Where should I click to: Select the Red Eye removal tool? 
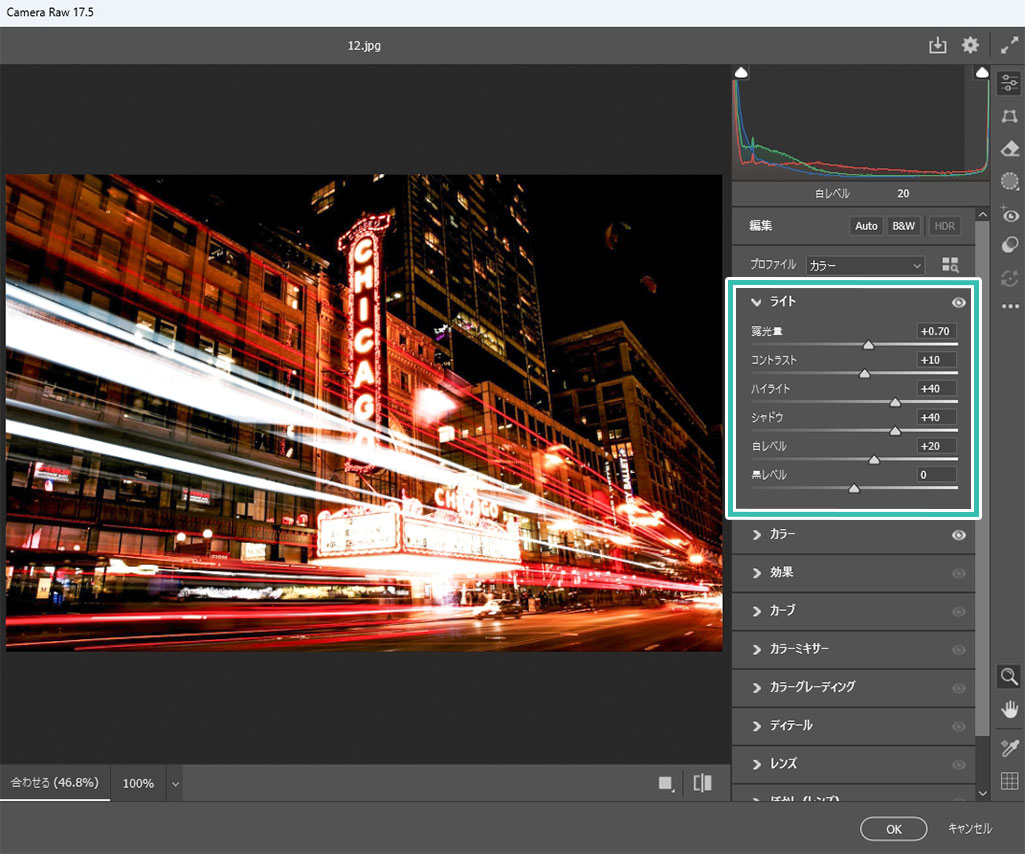coord(1010,214)
